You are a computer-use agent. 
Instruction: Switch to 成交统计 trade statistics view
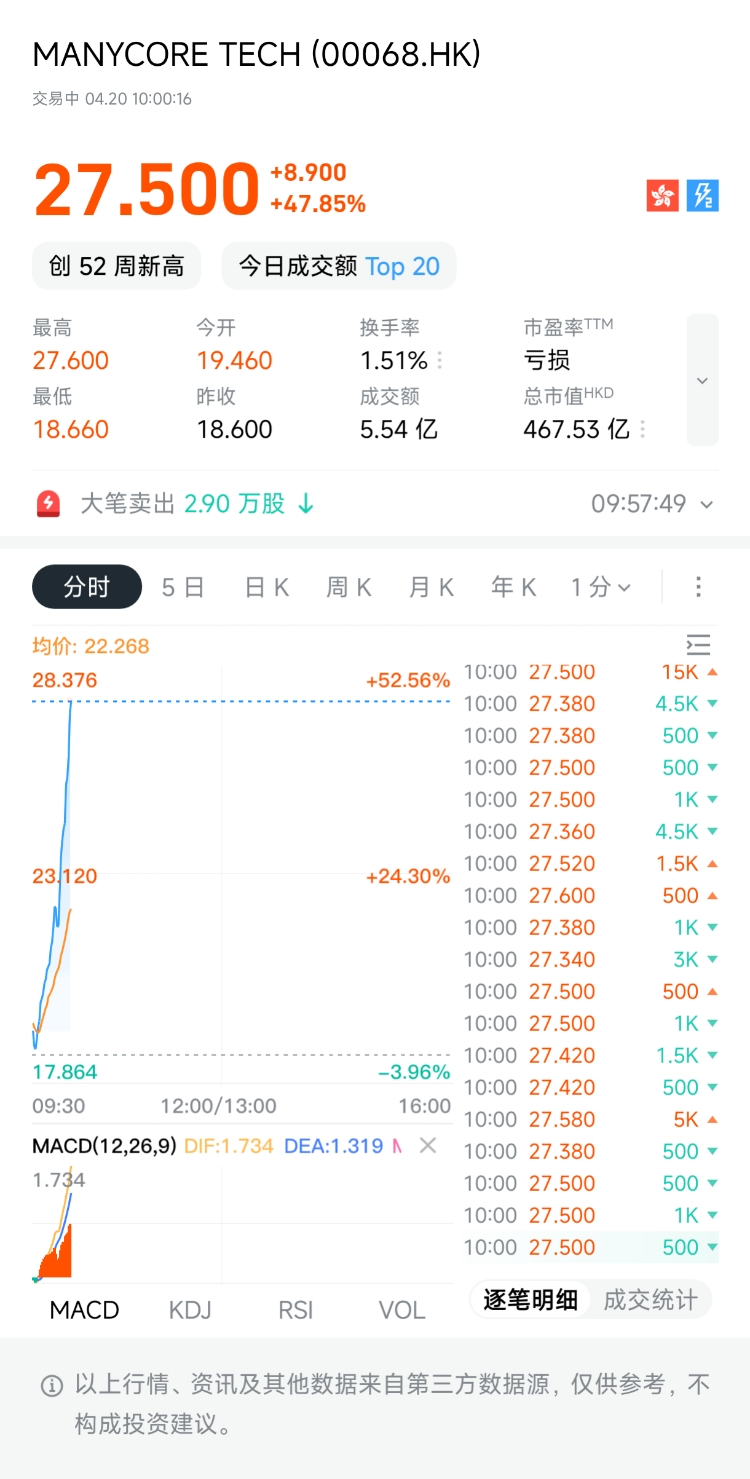click(650, 1300)
